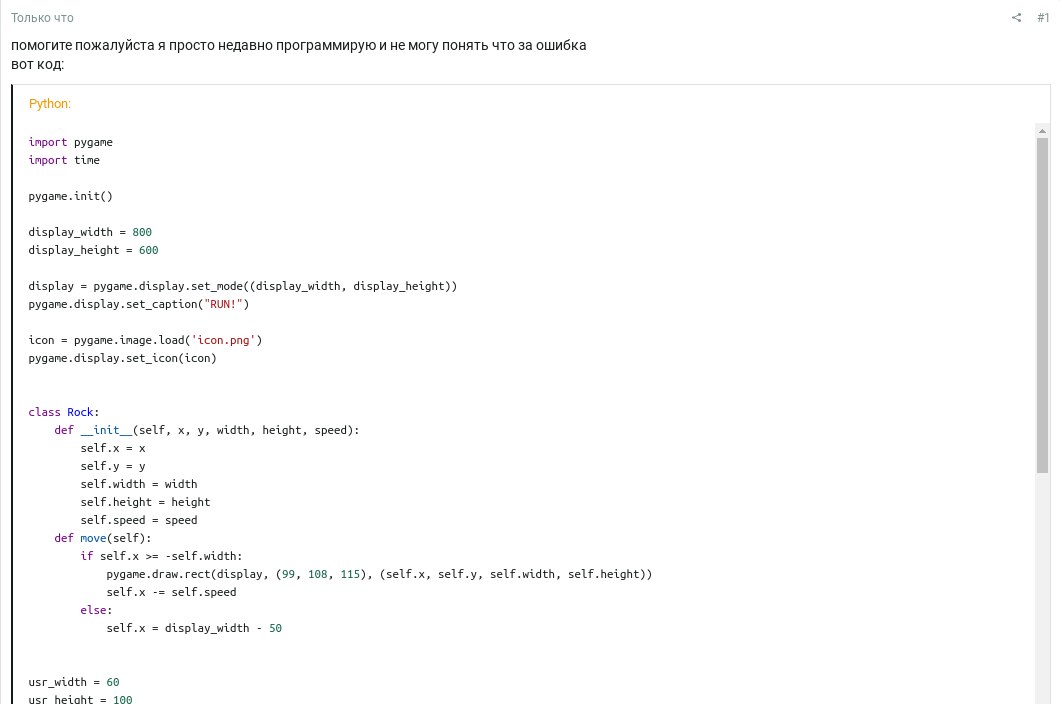
Task: Click the line 'display_width = 800'
Action: click(90, 232)
